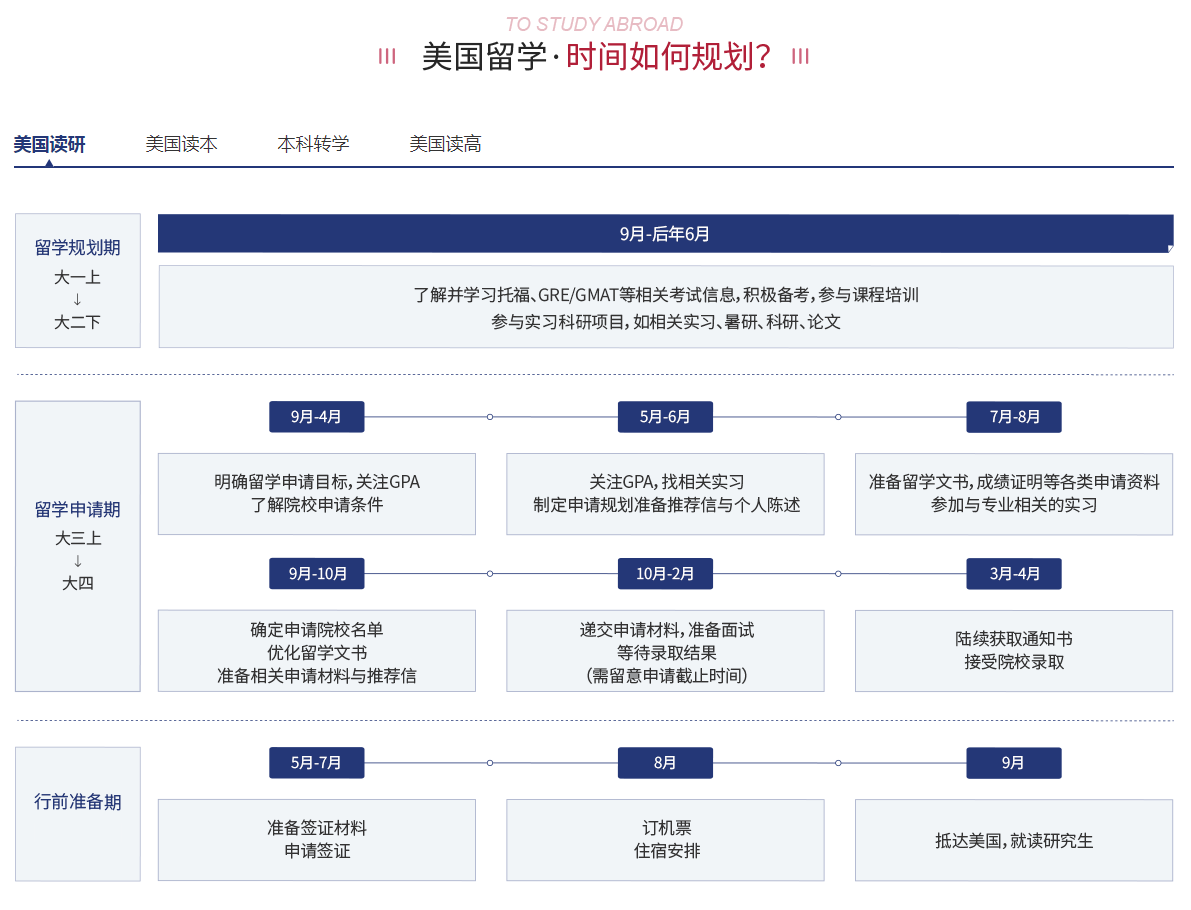Pick the 3月-4月 timeline badge
Screen dimensions: 1191x910
1013,574
